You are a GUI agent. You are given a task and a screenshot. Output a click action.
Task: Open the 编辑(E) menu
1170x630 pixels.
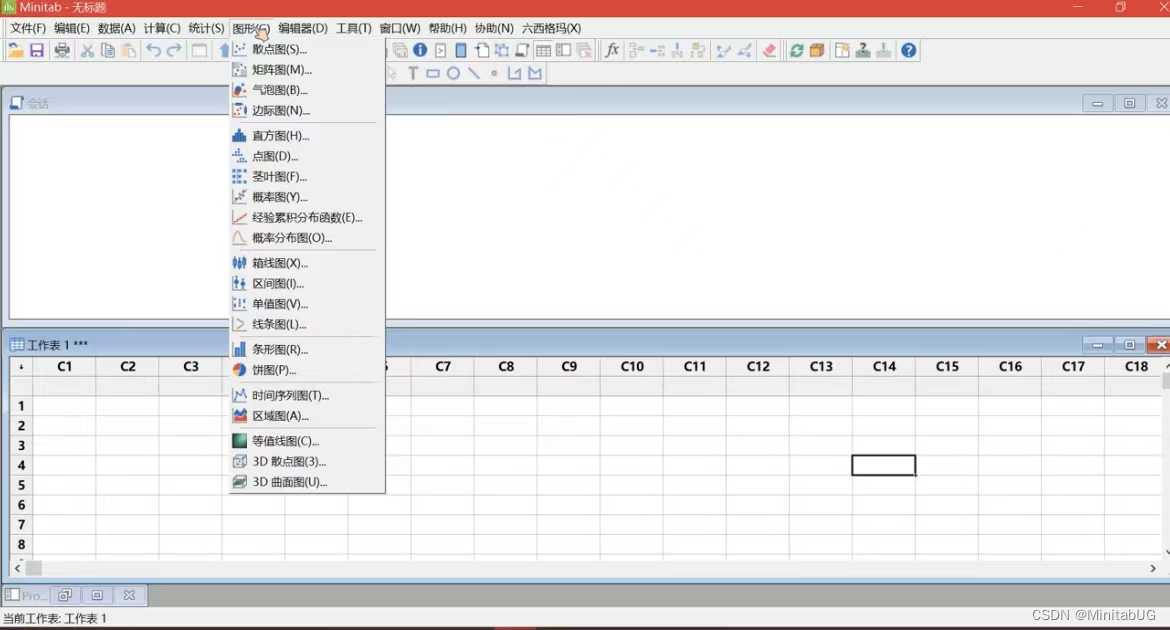coord(72,28)
